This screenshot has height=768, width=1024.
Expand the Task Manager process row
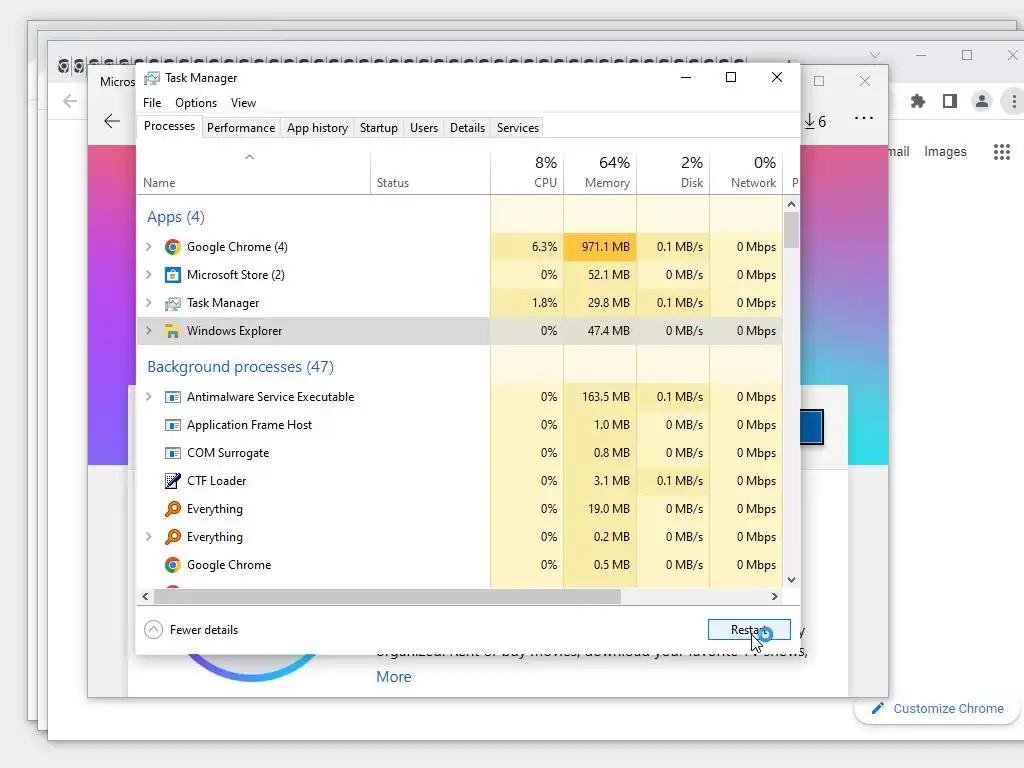tap(149, 303)
